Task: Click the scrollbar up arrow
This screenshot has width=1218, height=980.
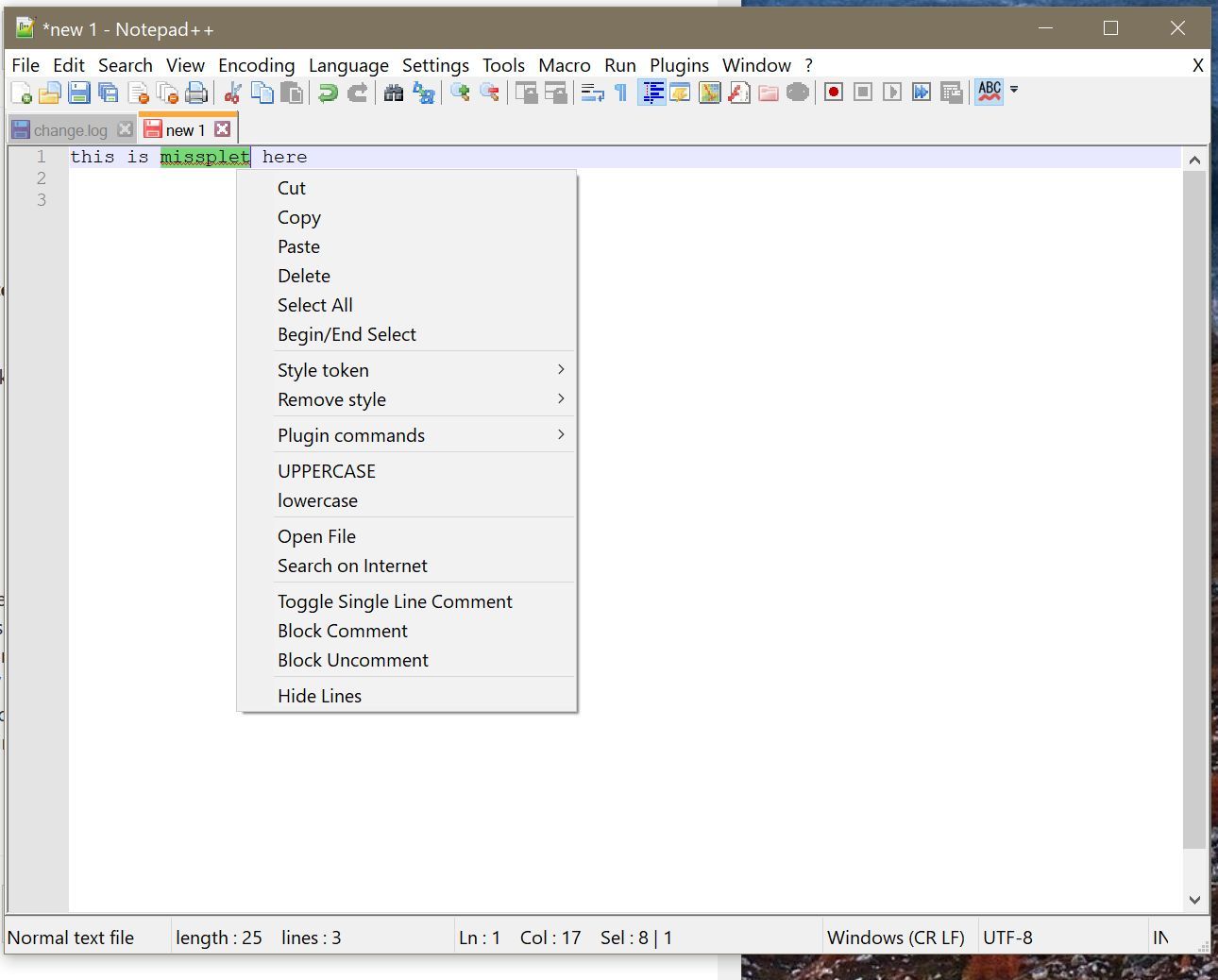Action: point(1194,160)
